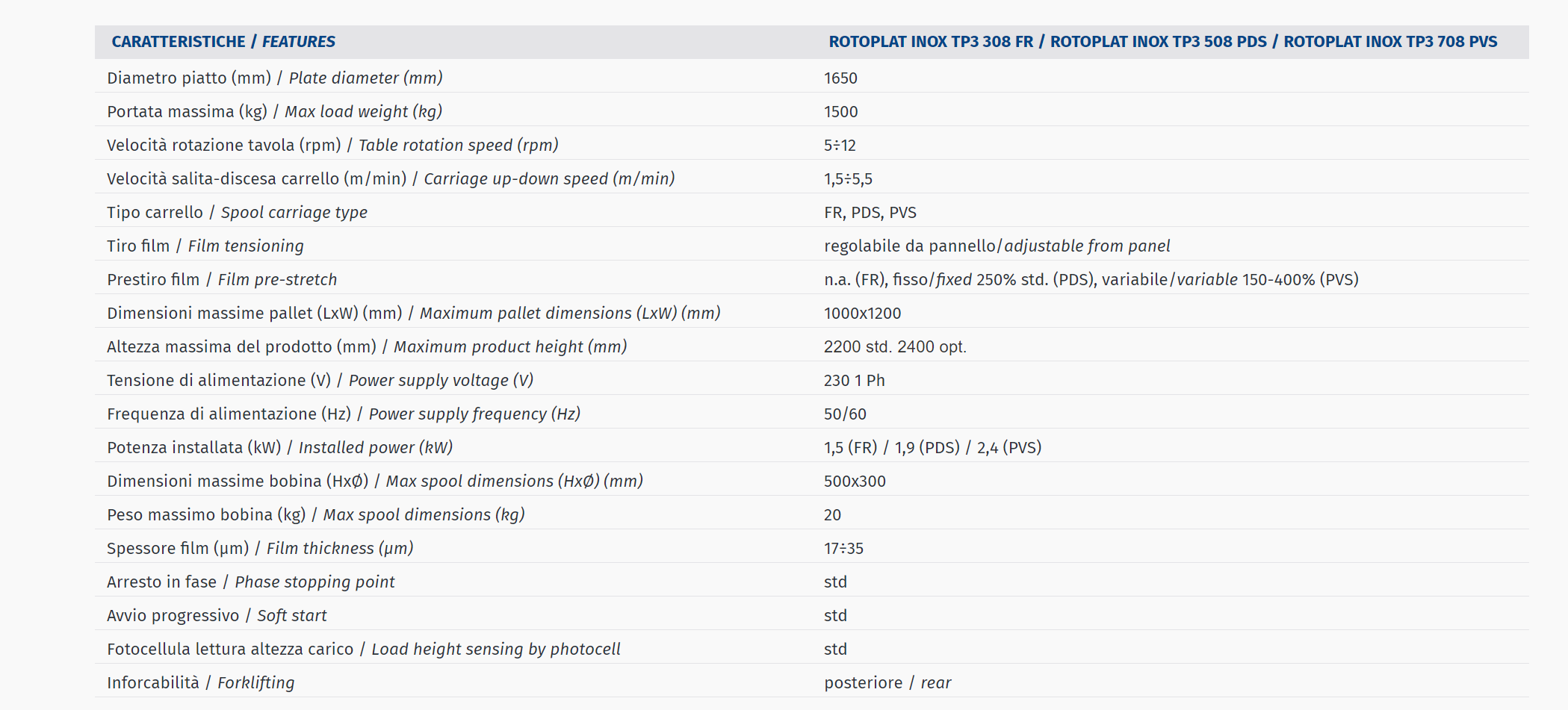The width and height of the screenshot is (1568, 710).
Task: Select the 1500 max load value
Action: coord(841,111)
